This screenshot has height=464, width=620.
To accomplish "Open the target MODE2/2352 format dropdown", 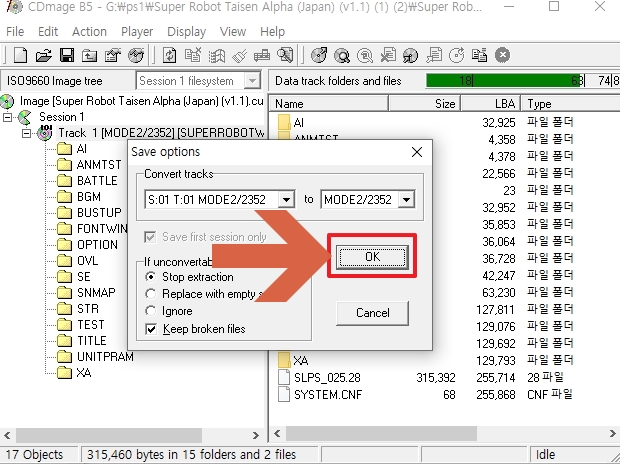I will click(406, 199).
